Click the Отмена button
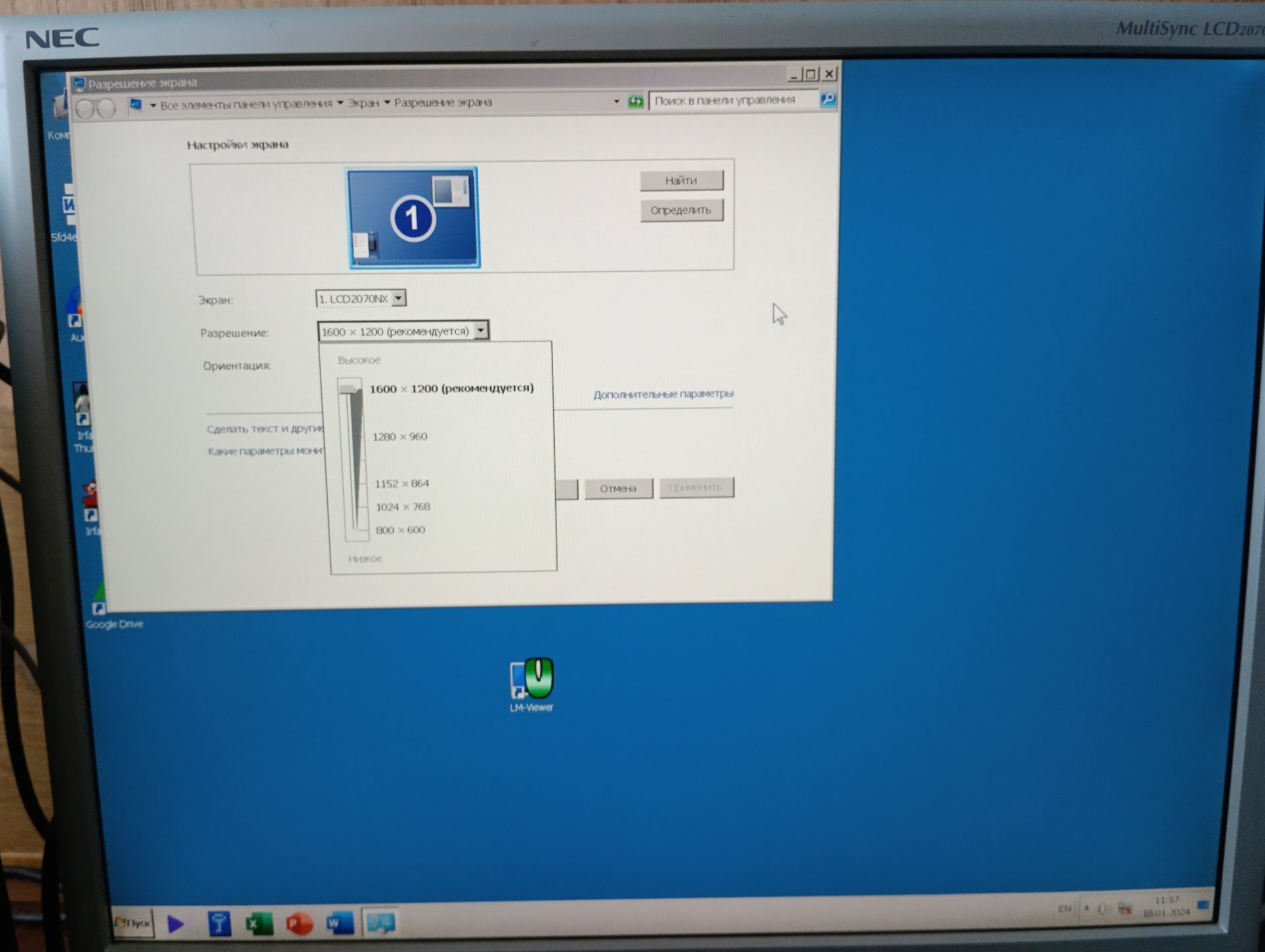 pyautogui.click(x=618, y=488)
